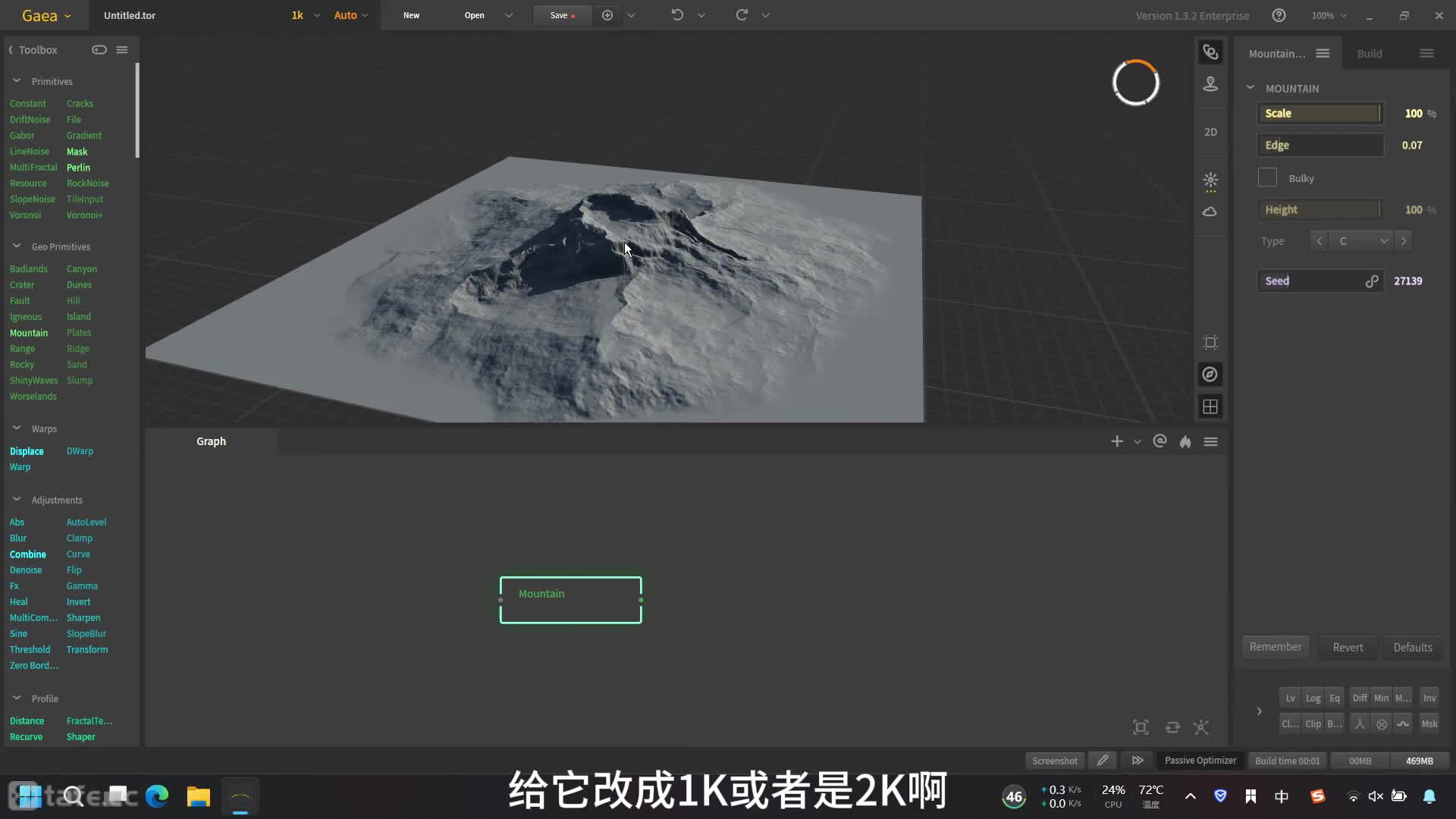The height and width of the screenshot is (819, 1456).
Task: Select the Mountain properties tab
Action: 1277,53
